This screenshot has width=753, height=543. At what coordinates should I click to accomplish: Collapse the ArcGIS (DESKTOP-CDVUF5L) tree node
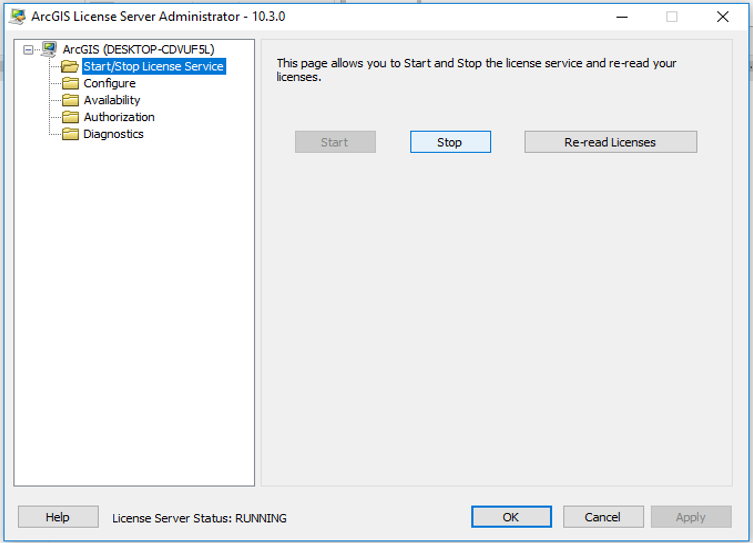[x=28, y=49]
